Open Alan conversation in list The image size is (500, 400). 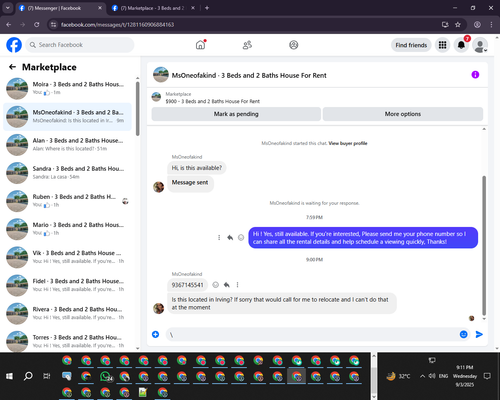pyautogui.click(x=67, y=145)
